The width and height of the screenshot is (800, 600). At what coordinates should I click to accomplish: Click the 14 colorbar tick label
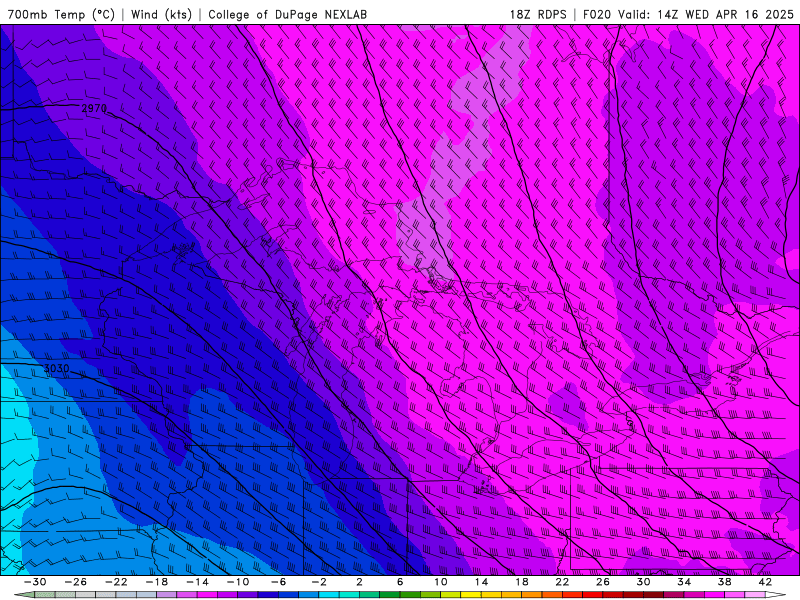tap(481, 582)
